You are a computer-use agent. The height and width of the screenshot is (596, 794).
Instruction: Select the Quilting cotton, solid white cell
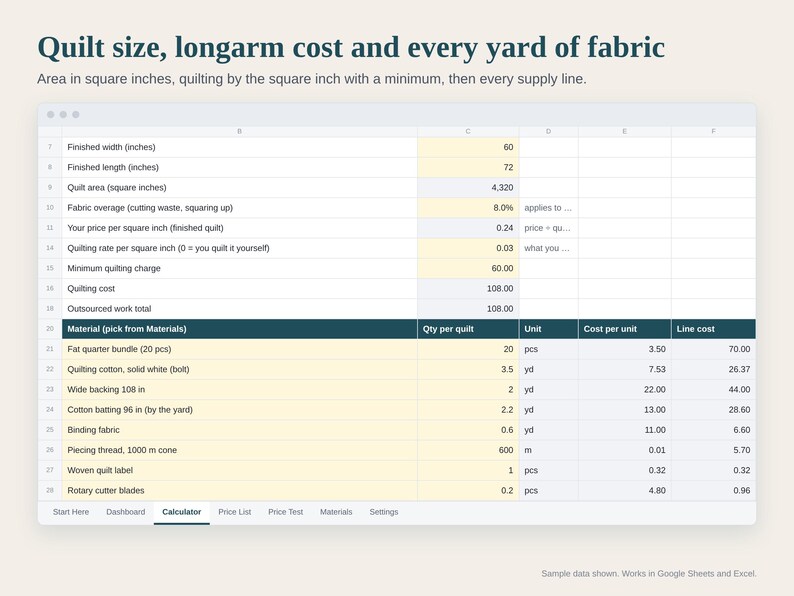tap(240, 370)
